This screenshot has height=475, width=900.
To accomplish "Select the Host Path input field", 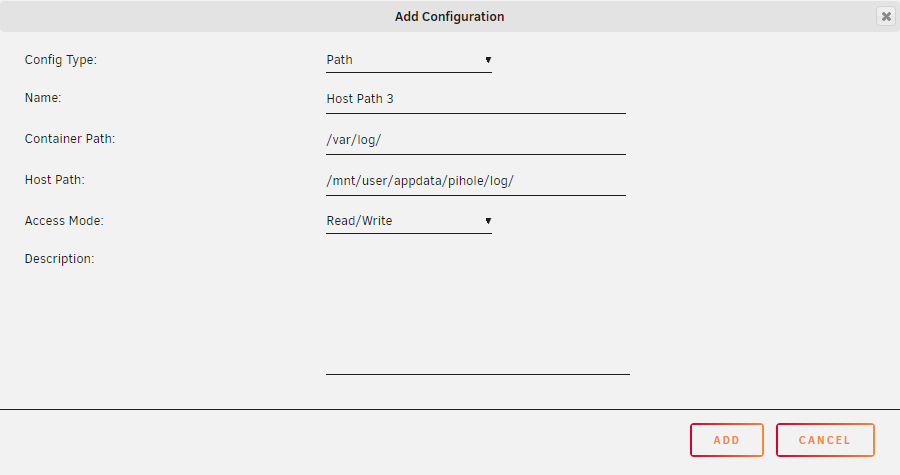I will click(476, 181).
